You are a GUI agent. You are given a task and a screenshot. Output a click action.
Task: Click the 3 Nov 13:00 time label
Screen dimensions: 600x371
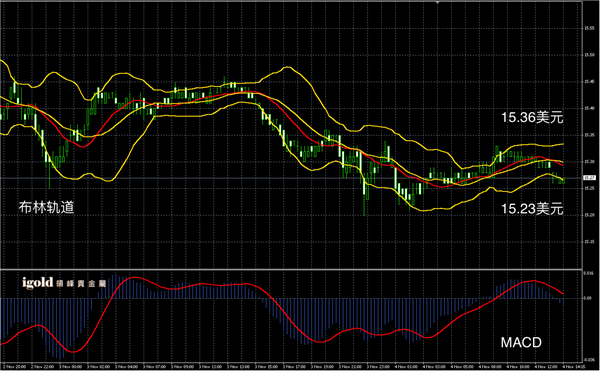click(238, 367)
